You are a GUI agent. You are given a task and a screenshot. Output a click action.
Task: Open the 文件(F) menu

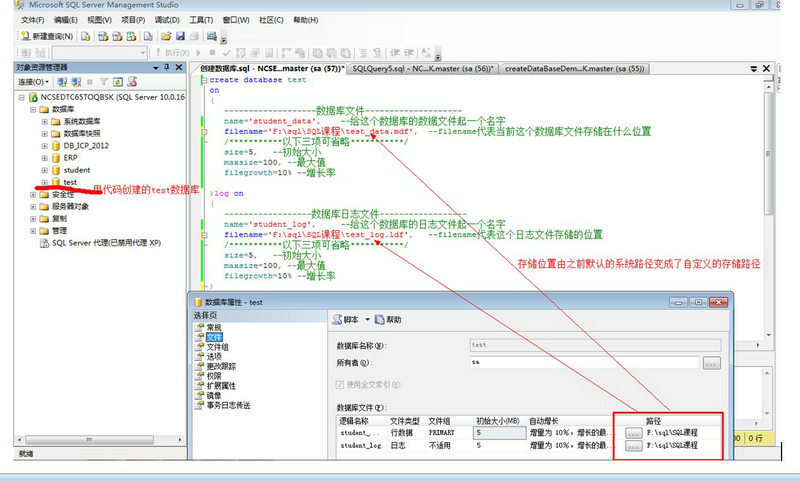click(33, 20)
